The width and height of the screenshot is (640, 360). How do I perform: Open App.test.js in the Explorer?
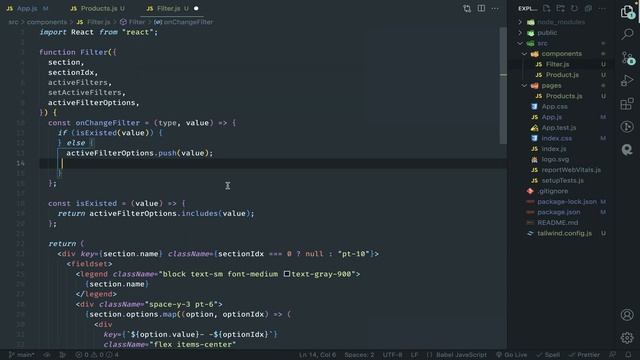pos(559,128)
